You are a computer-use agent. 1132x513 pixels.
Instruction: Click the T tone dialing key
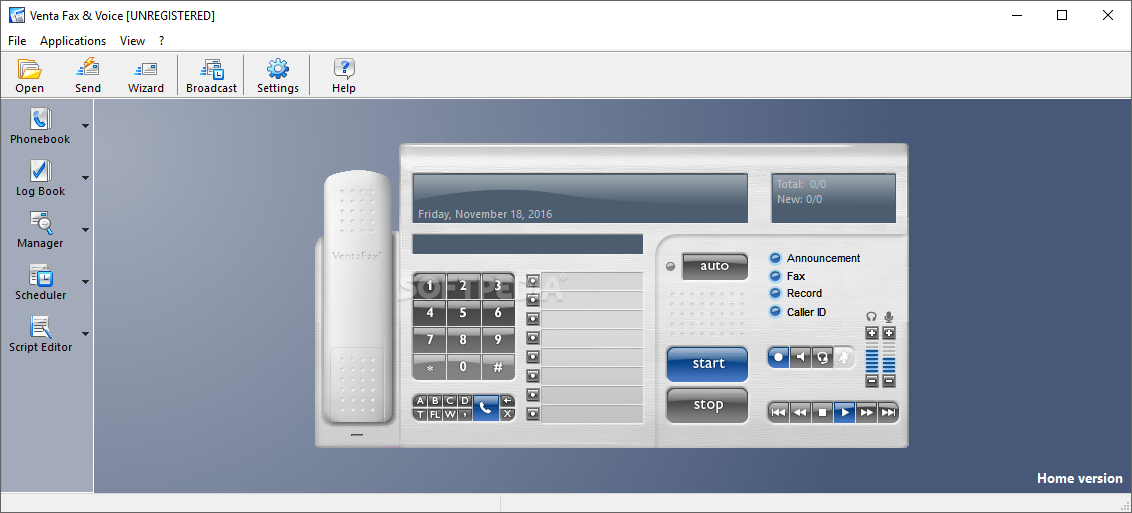click(x=421, y=414)
